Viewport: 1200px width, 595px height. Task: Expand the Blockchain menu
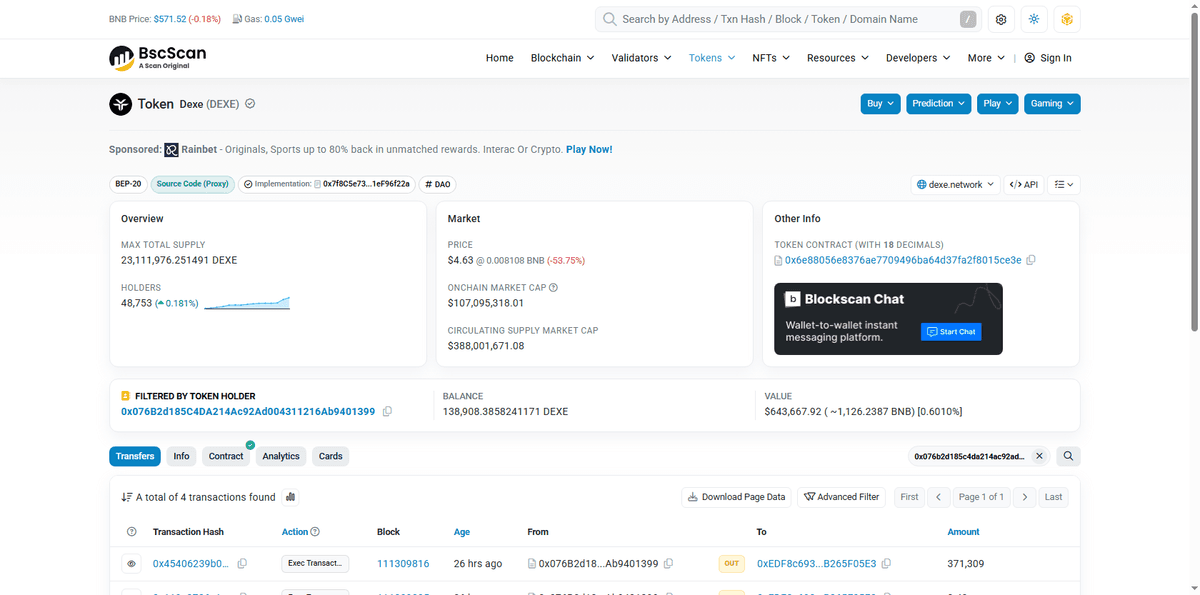[x=562, y=58]
